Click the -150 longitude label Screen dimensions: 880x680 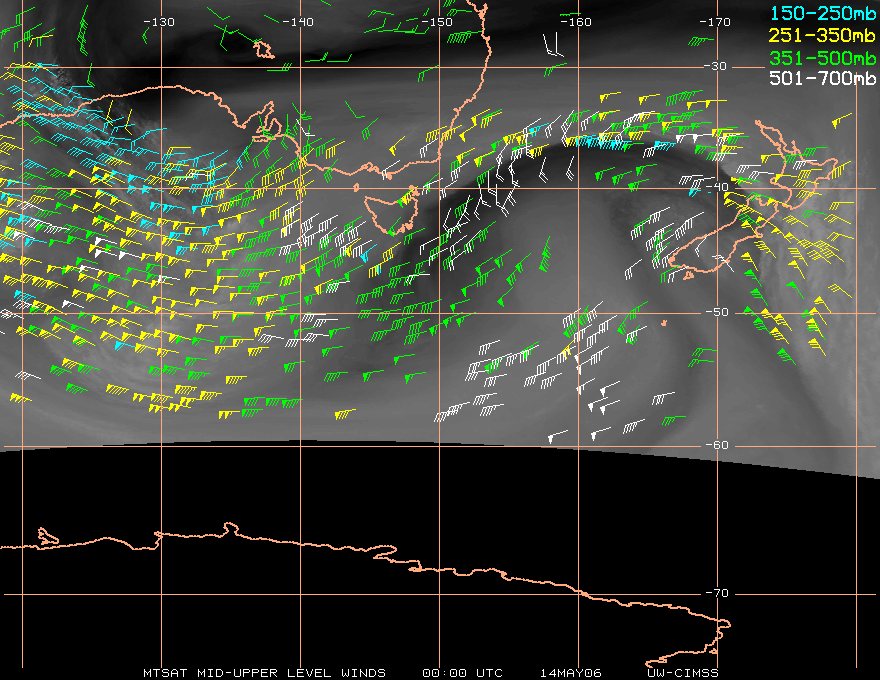click(x=437, y=22)
